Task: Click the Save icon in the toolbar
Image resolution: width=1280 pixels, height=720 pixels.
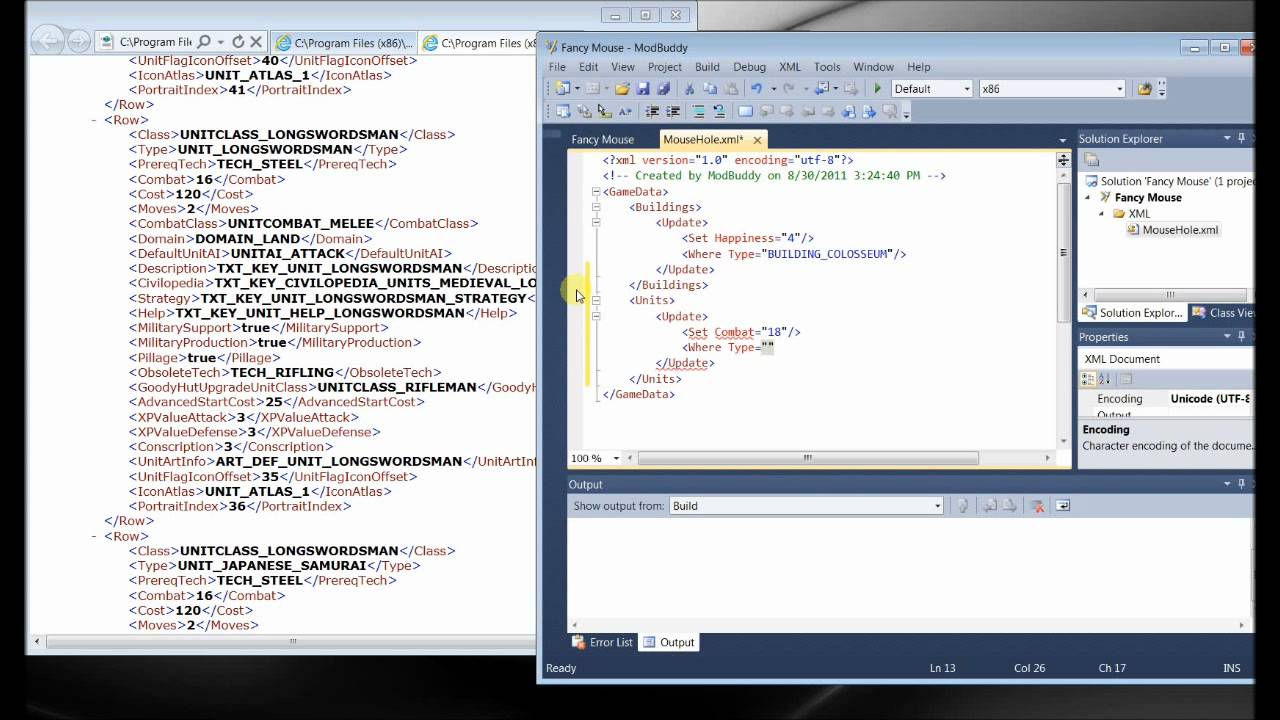Action: (643, 89)
